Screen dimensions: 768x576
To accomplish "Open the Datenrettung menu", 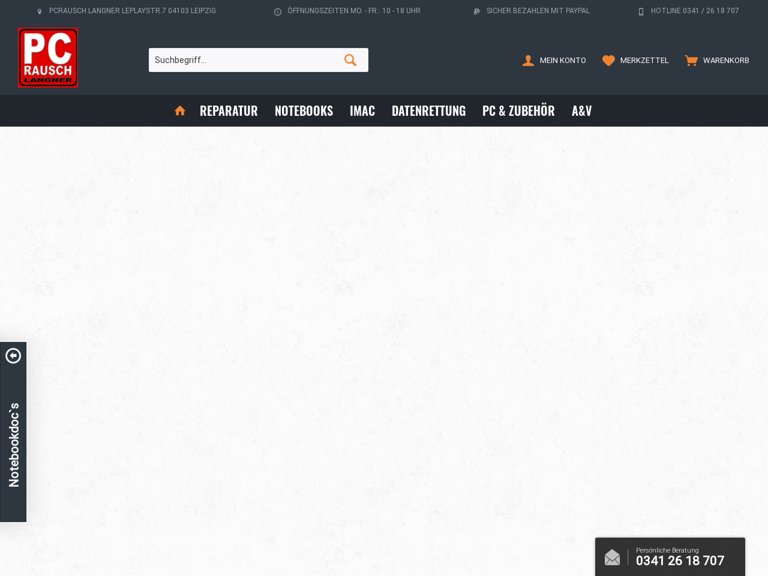I will point(429,111).
